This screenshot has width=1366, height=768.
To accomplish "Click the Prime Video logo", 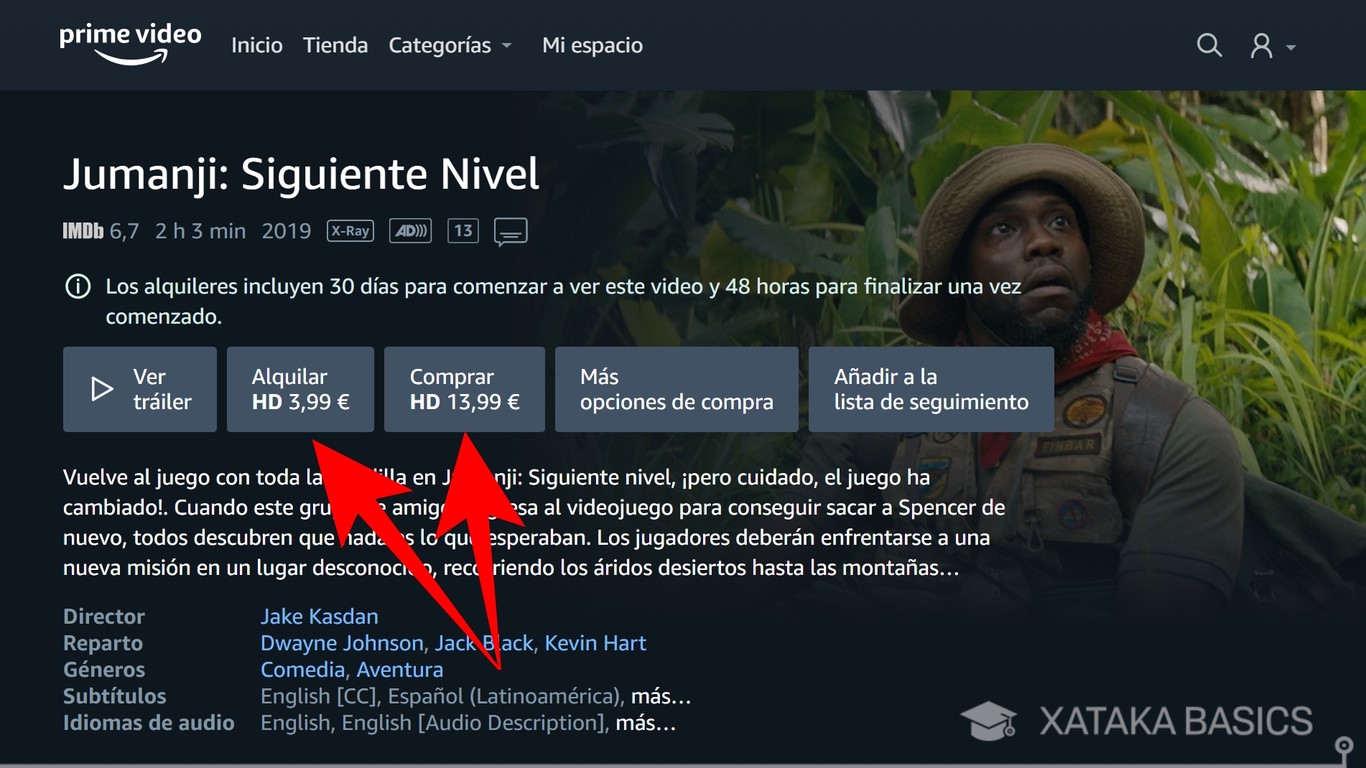I will [130, 44].
